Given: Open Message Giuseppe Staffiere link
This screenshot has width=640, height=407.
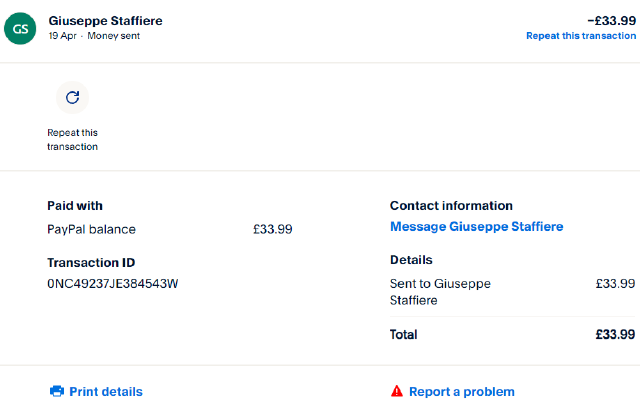Looking at the screenshot, I should coord(476,227).
